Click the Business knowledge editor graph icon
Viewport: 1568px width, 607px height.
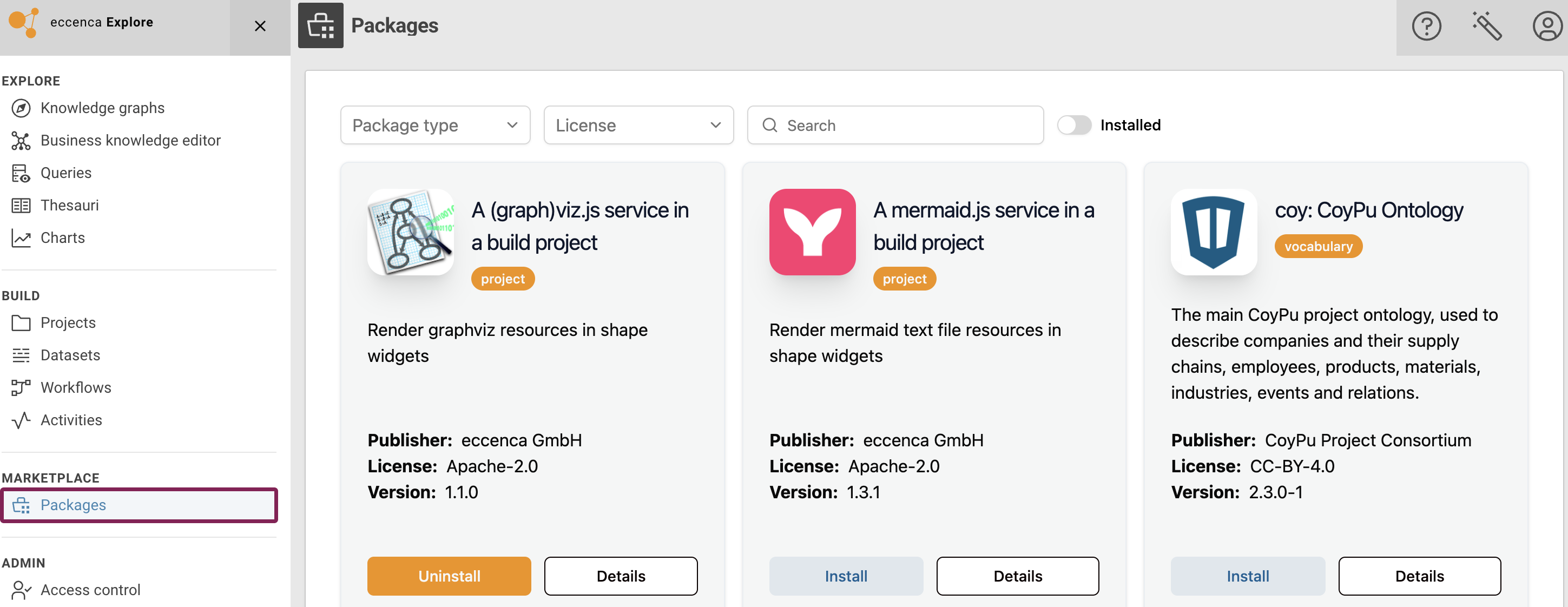tap(21, 141)
